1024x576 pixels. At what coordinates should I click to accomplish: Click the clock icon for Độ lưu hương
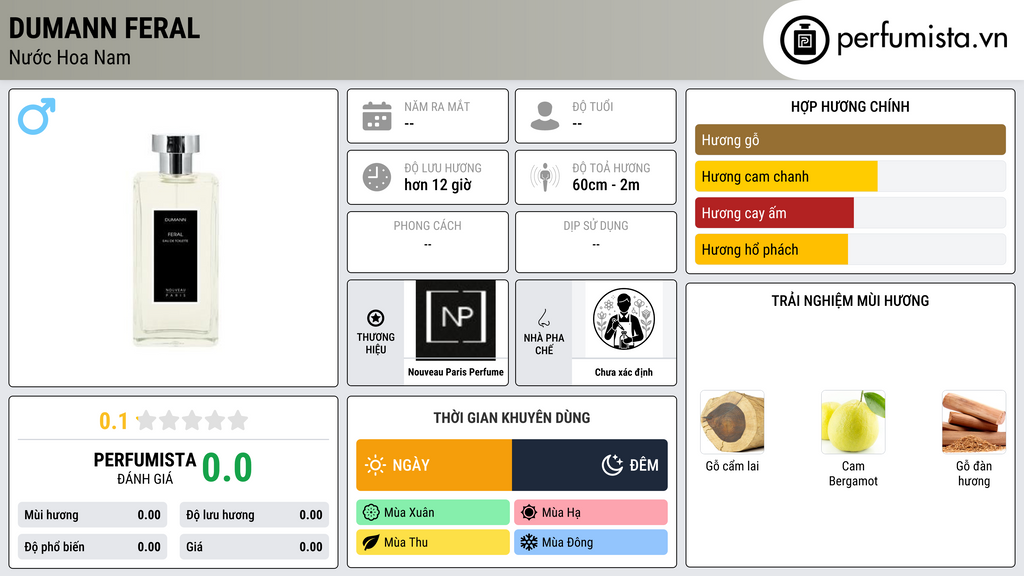pyautogui.click(x=377, y=177)
